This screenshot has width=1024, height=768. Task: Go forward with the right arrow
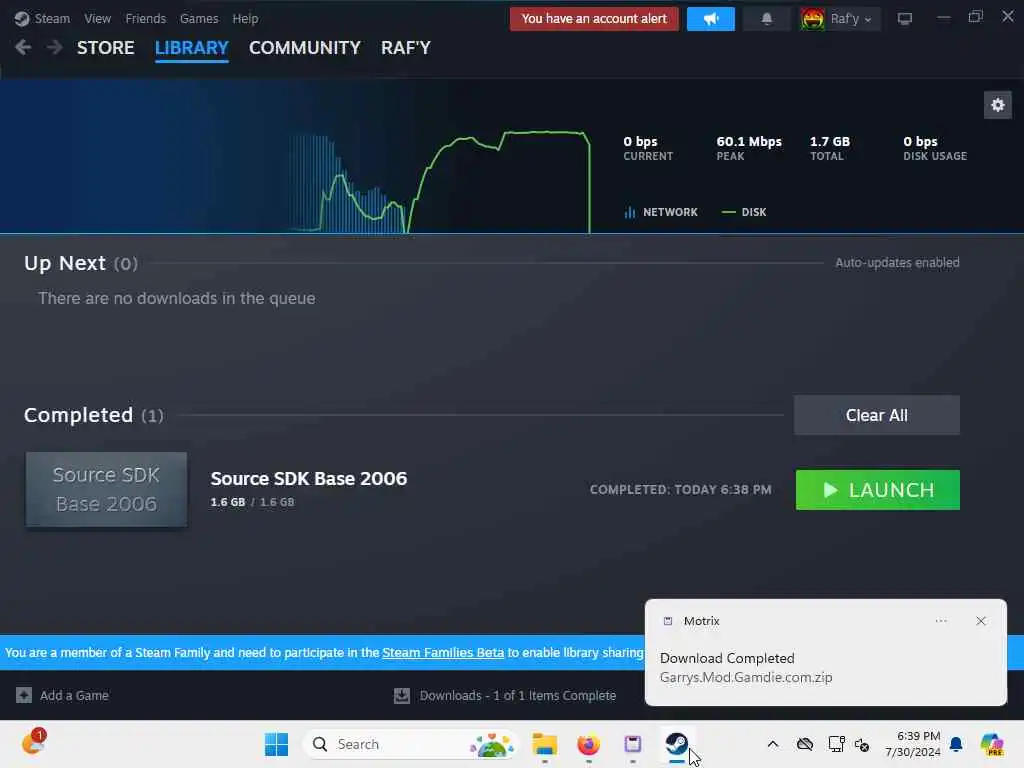click(x=55, y=47)
